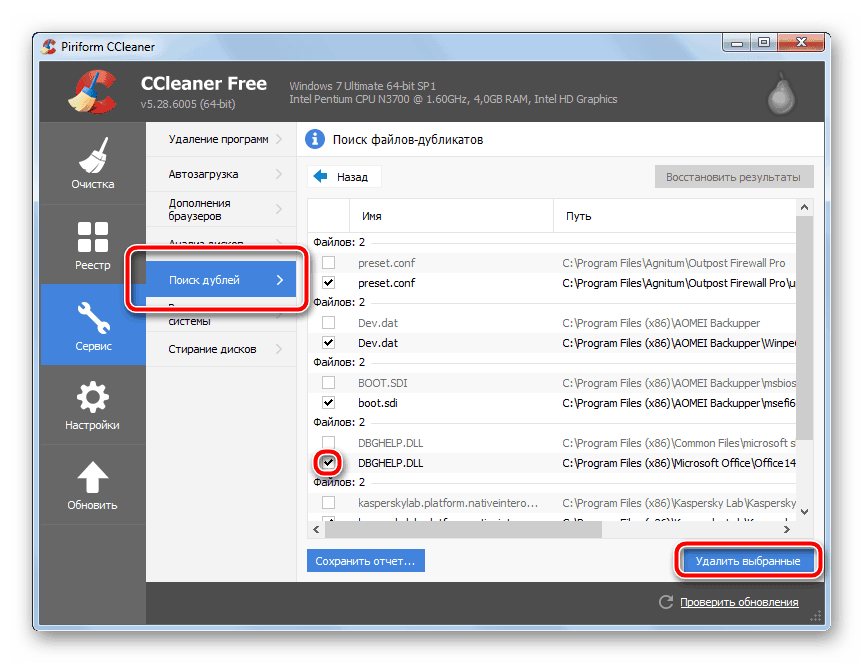Open Настройки gear settings
864x664 pixels.
(93, 405)
